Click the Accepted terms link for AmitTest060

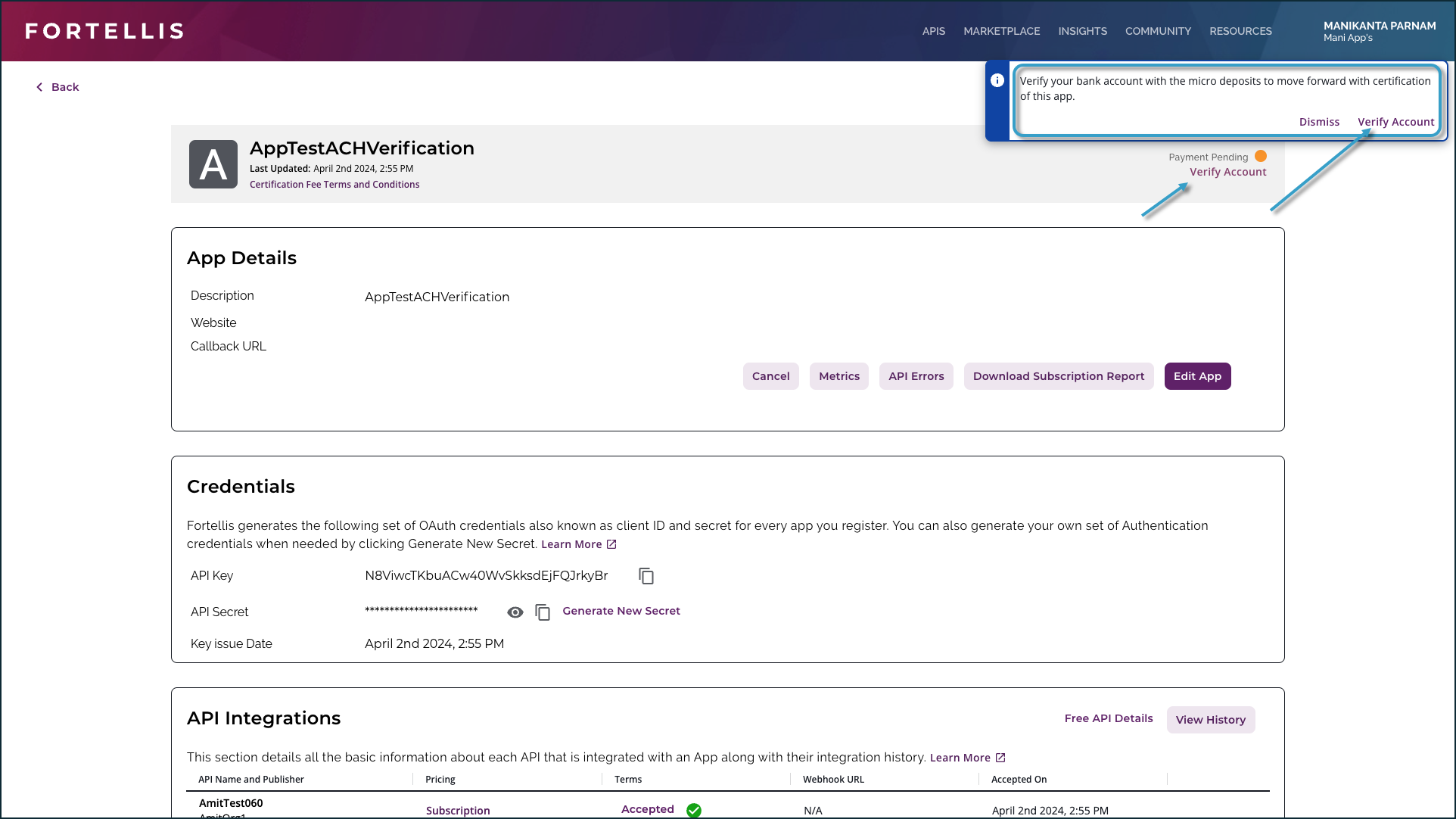point(648,809)
